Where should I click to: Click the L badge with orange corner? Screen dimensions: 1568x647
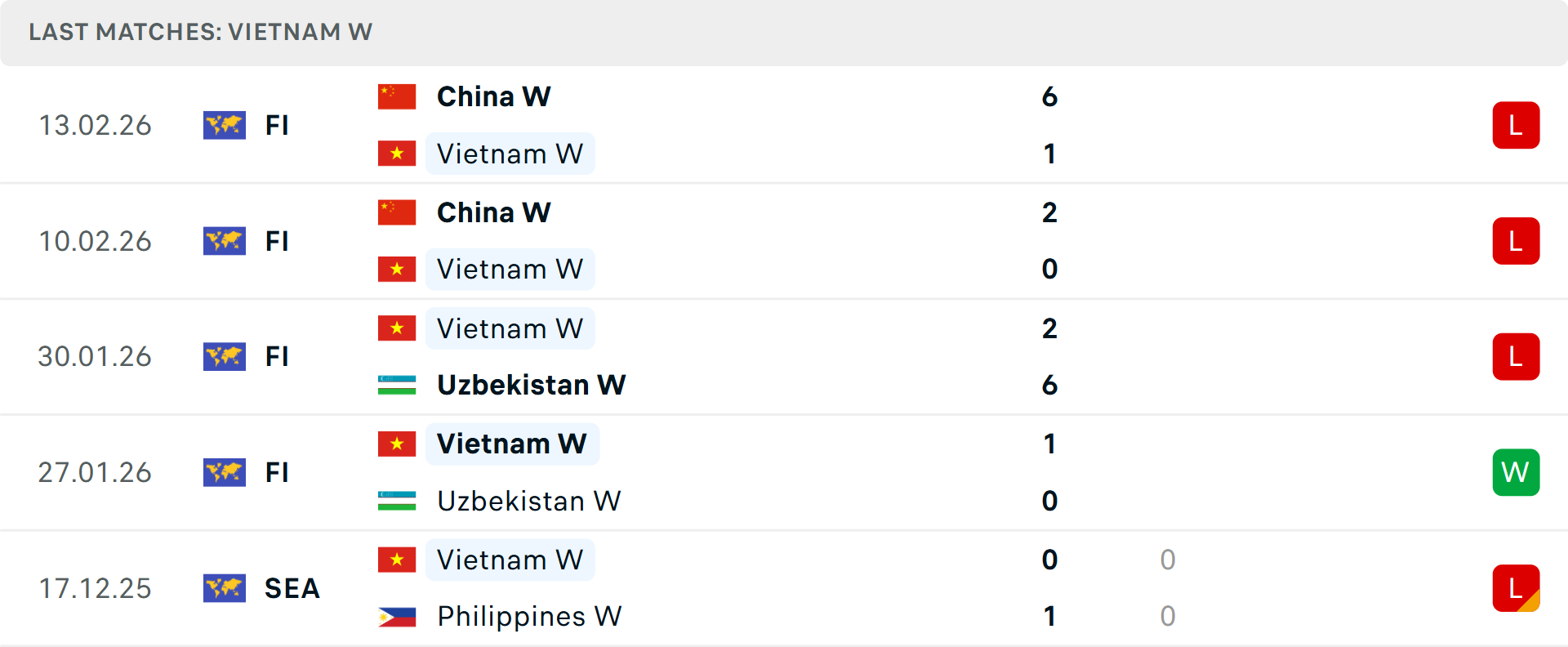pos(1516,588)
